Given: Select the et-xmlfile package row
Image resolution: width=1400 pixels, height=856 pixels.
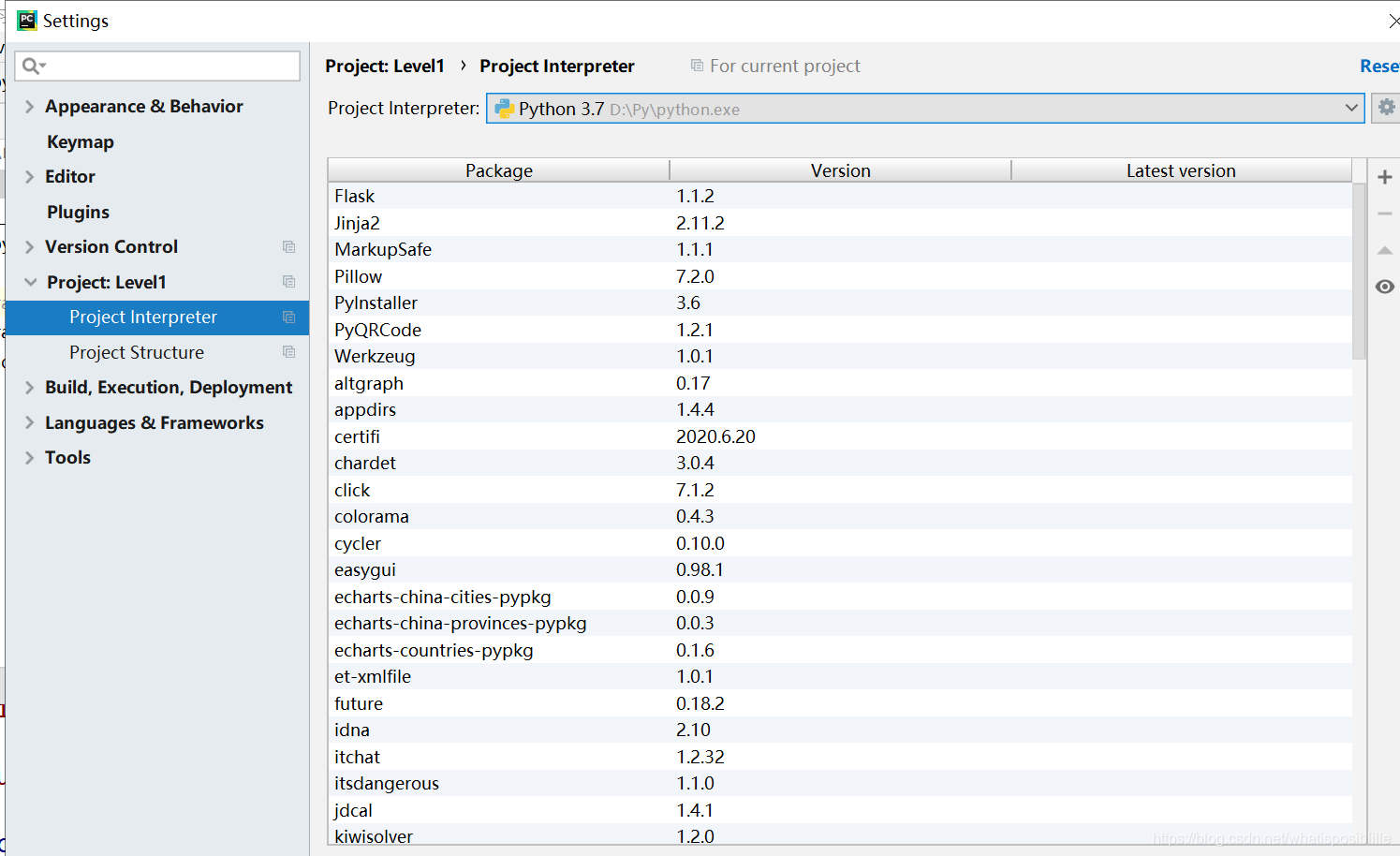Looking at the screenshot, I should pyautogui.click(x=840, y=676).
